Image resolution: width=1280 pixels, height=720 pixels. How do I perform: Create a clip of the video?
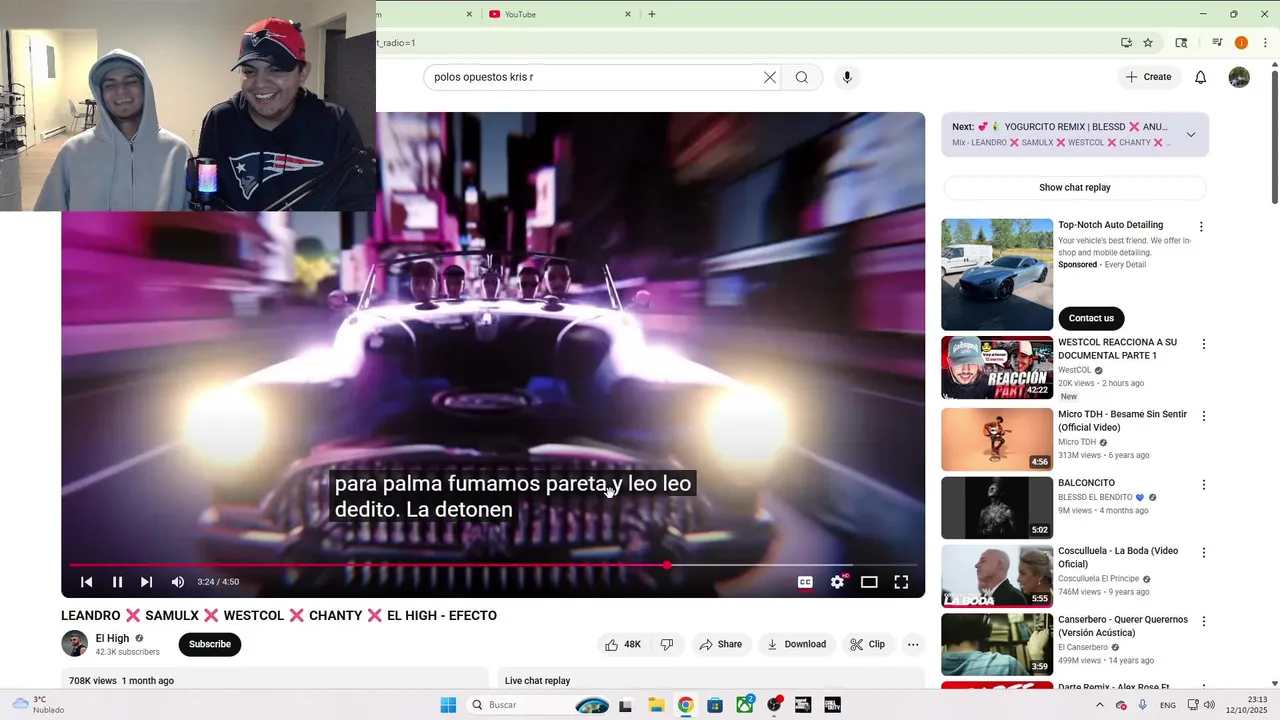tap(868, 644)
